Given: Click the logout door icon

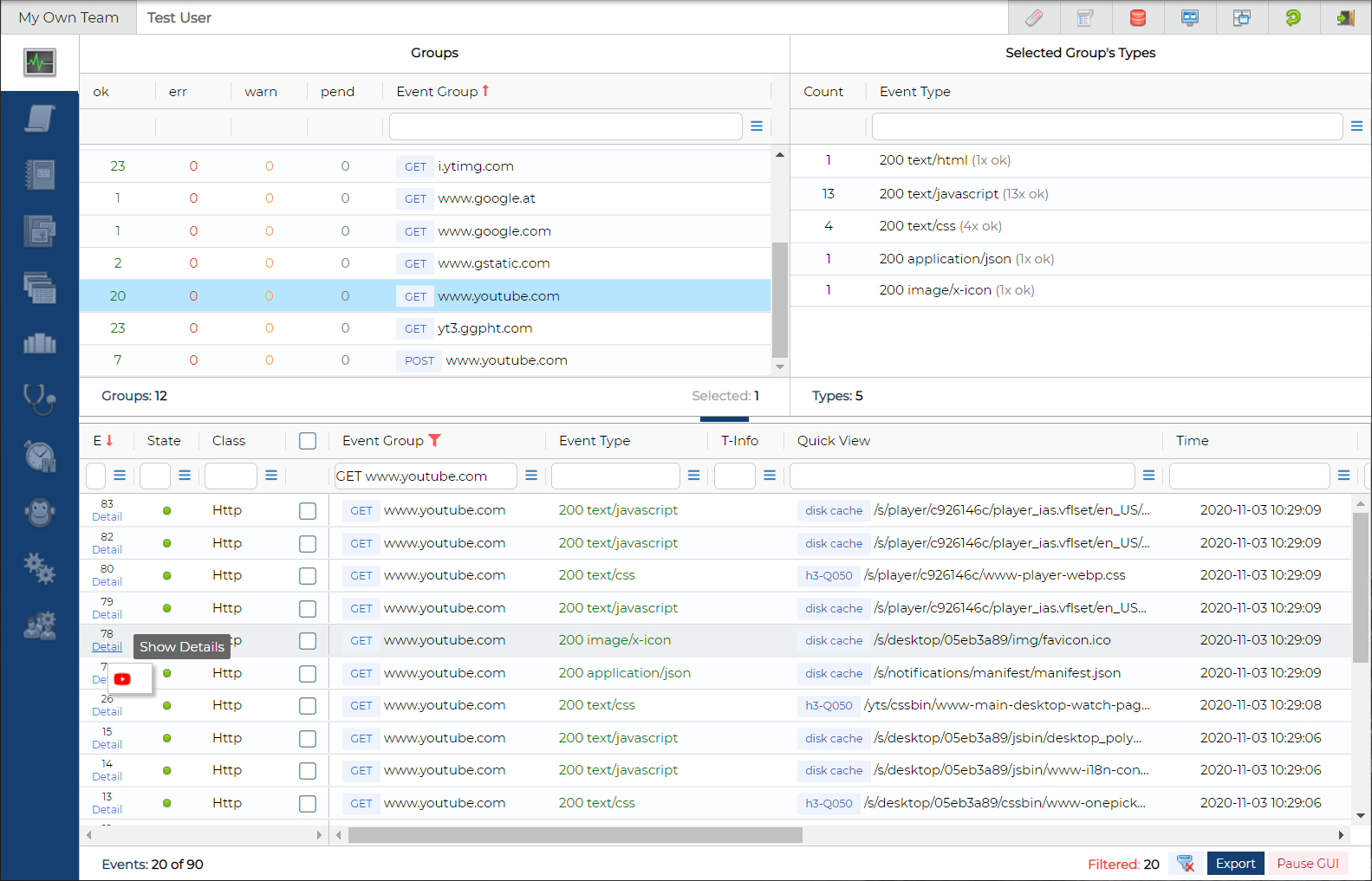Looking at the screenshot, I should pos(1345,17).
